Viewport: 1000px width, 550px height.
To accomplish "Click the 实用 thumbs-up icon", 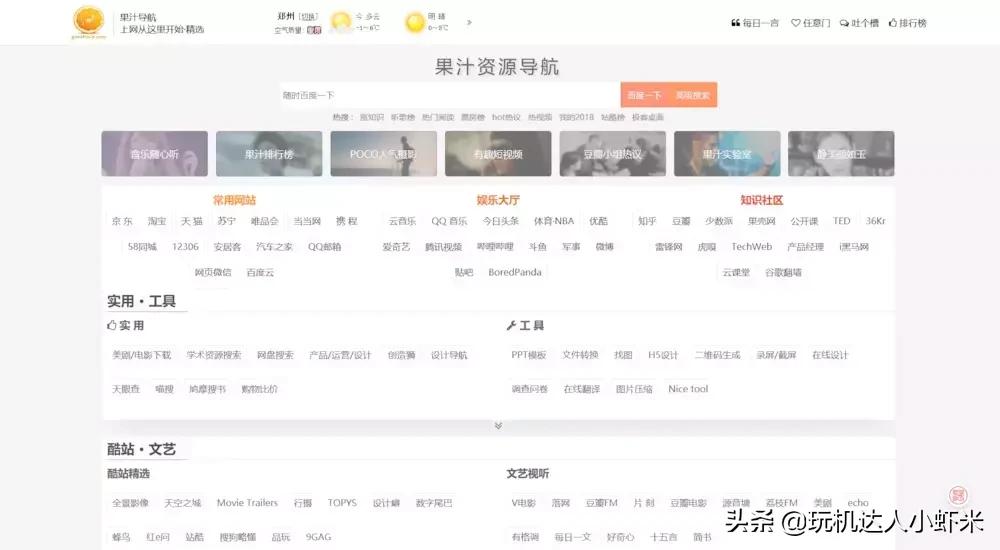I will coord(112,325).
